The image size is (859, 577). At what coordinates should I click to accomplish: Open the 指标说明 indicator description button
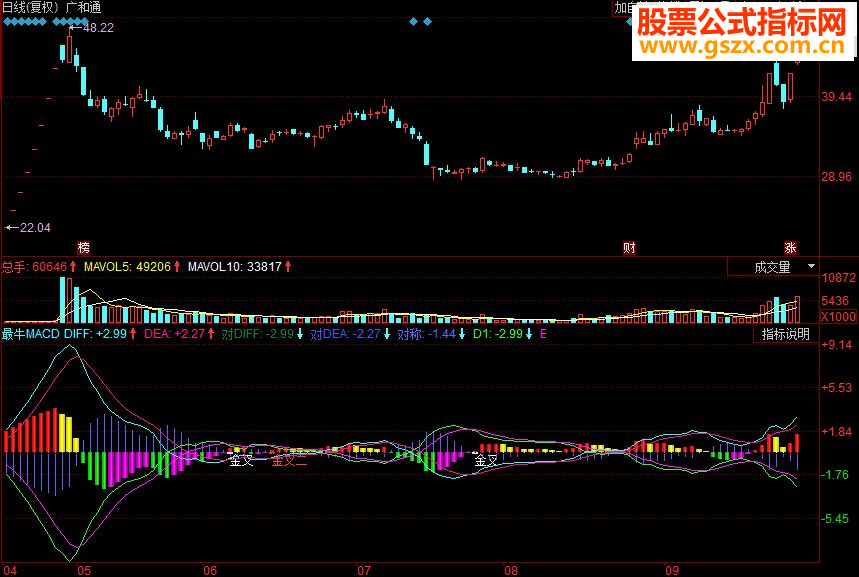click(786, 334)
